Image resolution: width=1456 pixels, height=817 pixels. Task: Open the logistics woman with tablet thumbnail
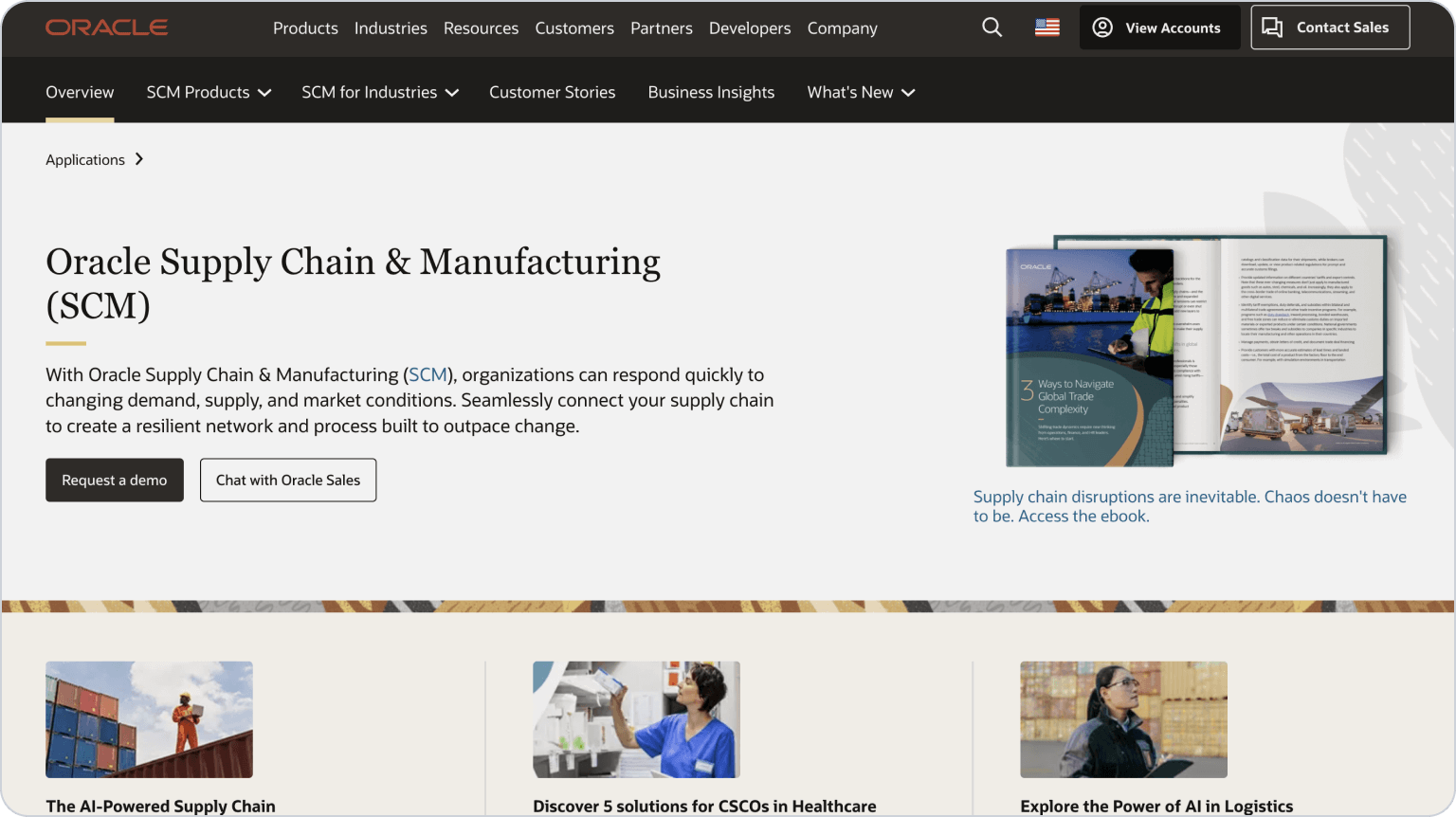[1123, 719]
